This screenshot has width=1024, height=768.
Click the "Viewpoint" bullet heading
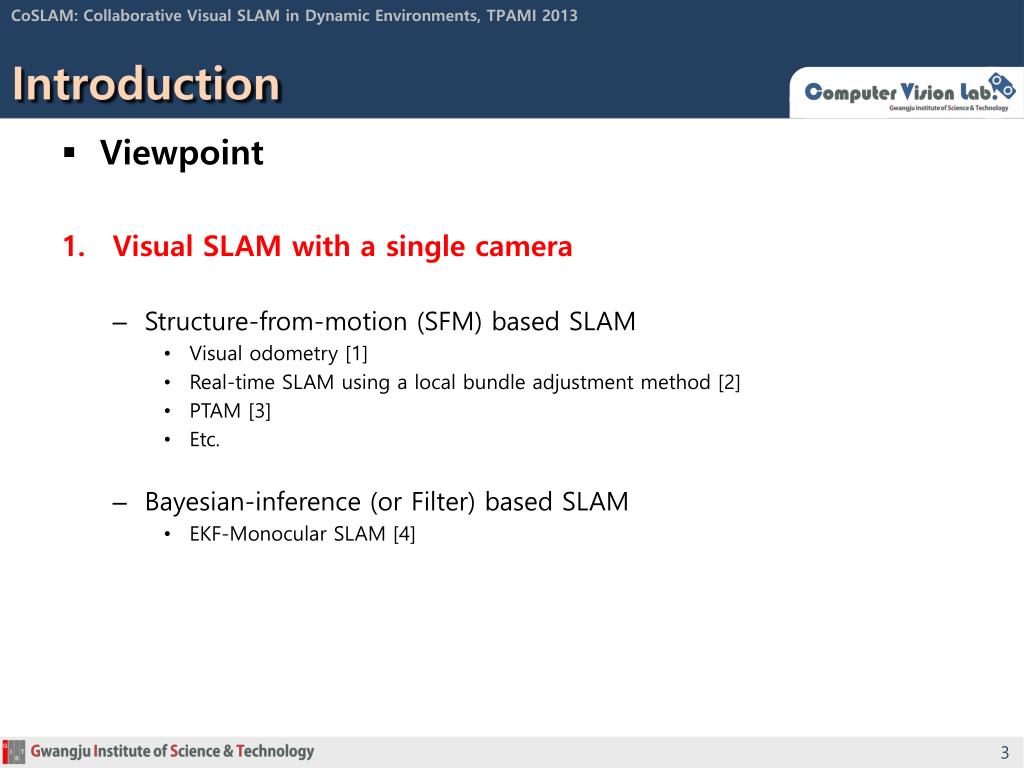182,153
